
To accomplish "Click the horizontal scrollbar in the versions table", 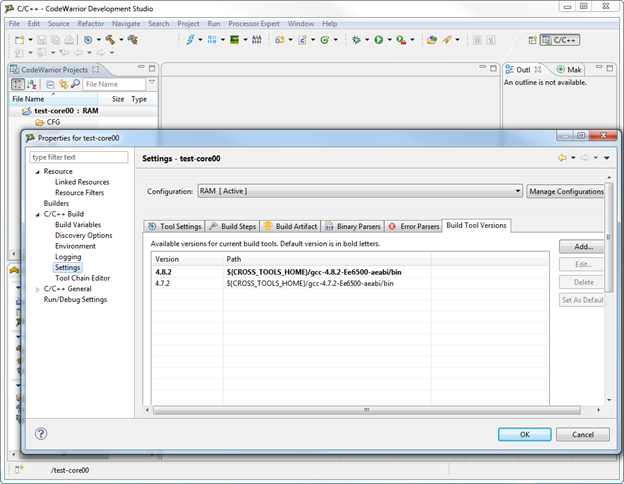I will [367, 410].
